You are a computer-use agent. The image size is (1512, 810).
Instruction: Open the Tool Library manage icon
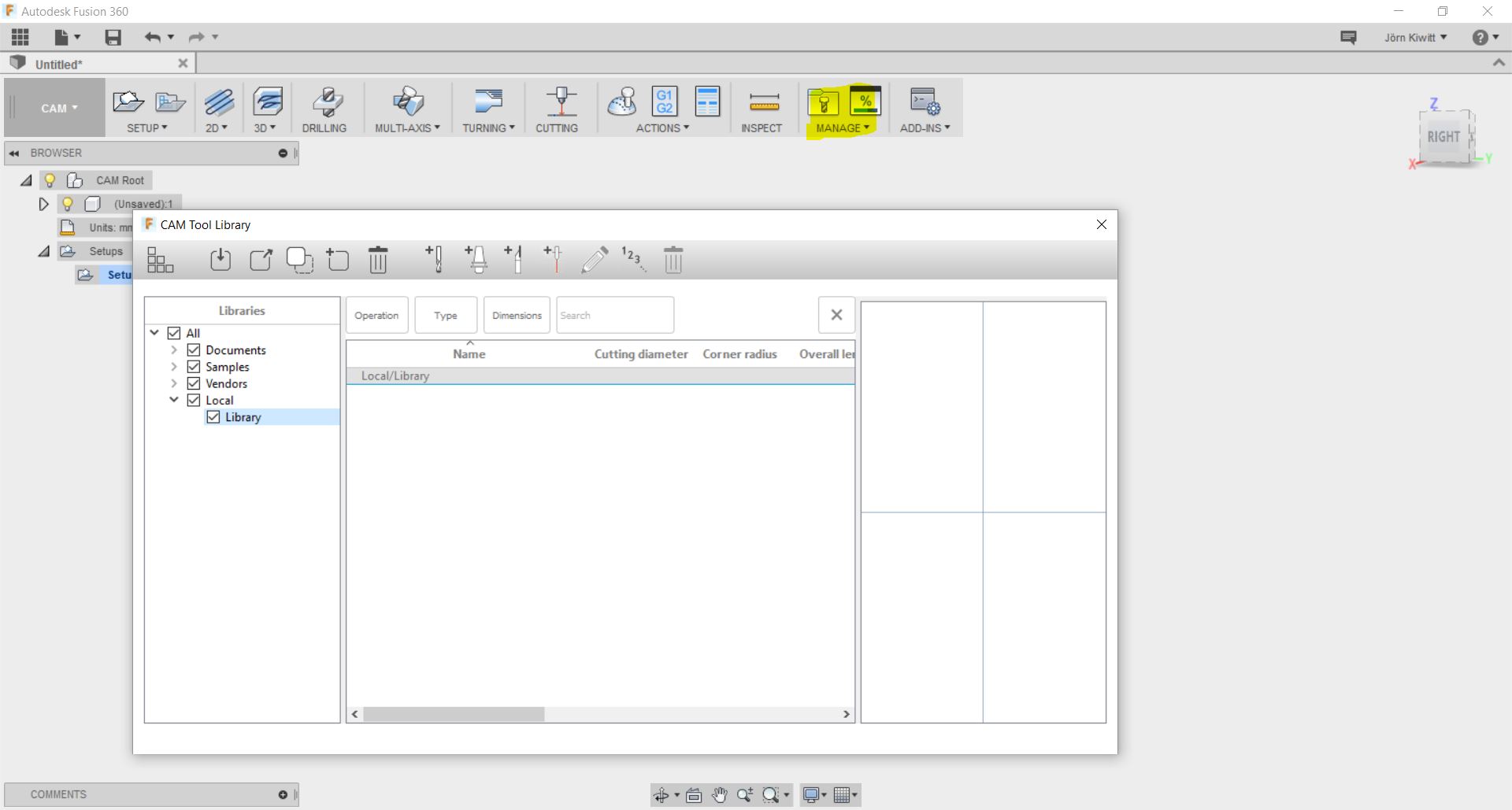click(x=823, y=102)
